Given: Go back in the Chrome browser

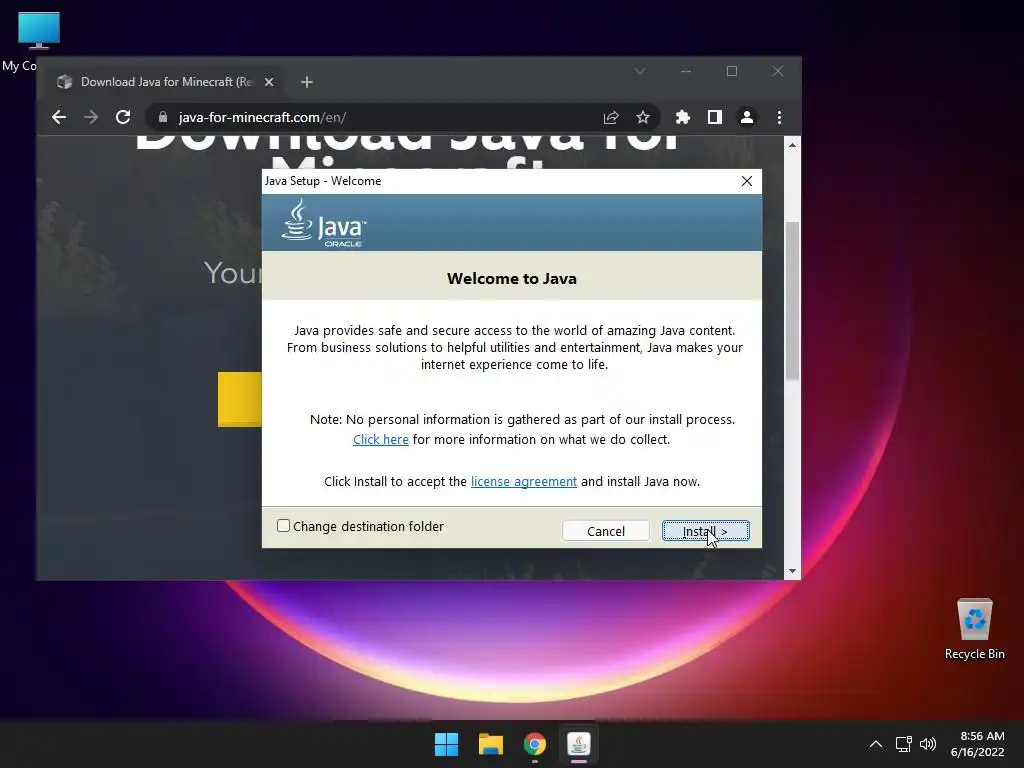Looking at the screenshot, I should (59, 118).
